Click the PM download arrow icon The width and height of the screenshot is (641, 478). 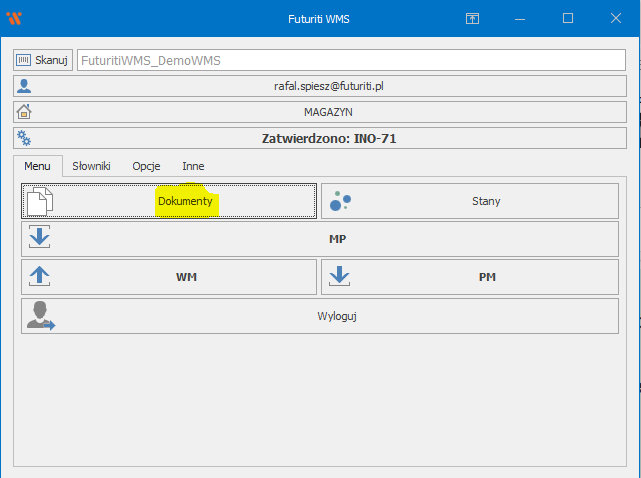click(340, 277)
